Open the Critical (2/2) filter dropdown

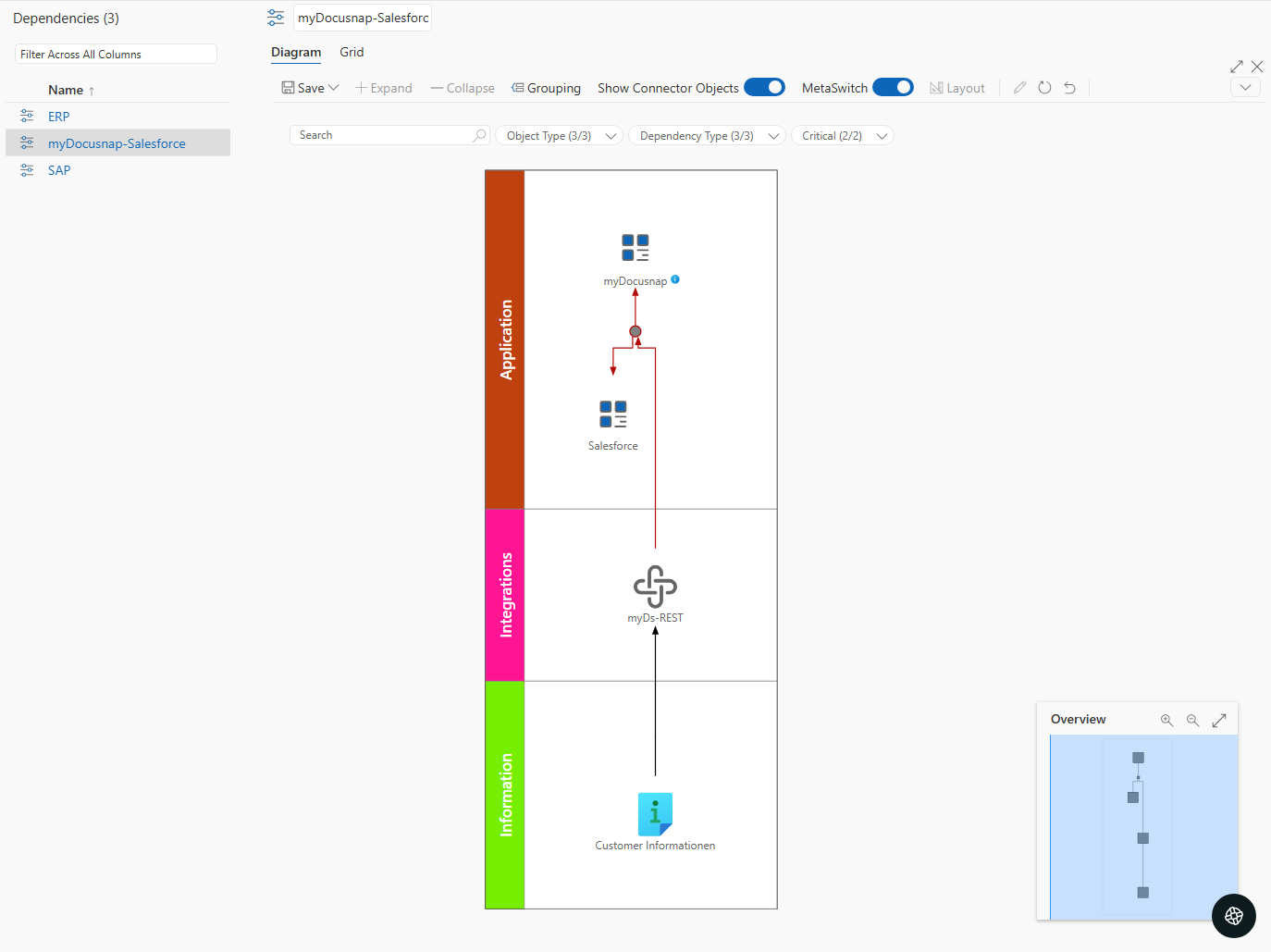pyautogui.click(x=842, y=135)
